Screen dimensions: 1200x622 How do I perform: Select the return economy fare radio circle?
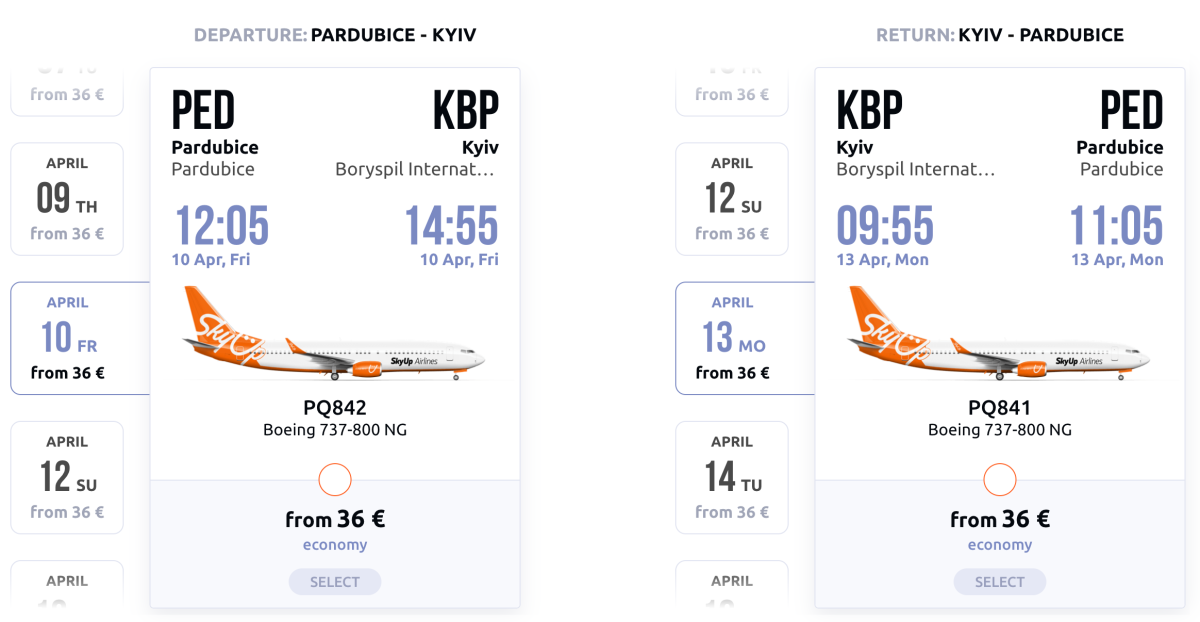click(x=1000, y=480)
